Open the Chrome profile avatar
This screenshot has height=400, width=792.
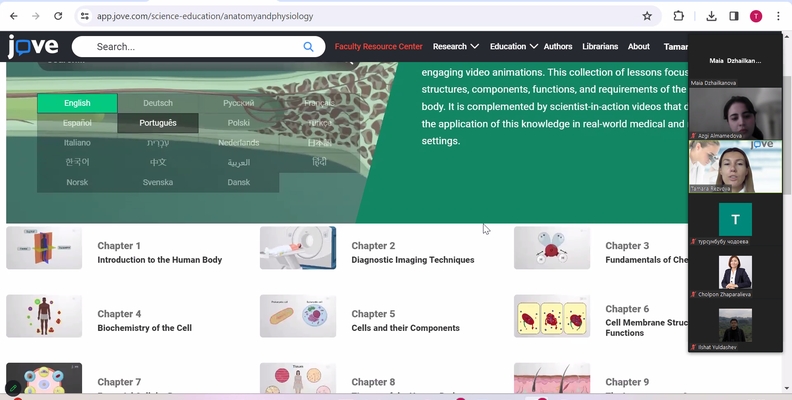coord(756,16)
